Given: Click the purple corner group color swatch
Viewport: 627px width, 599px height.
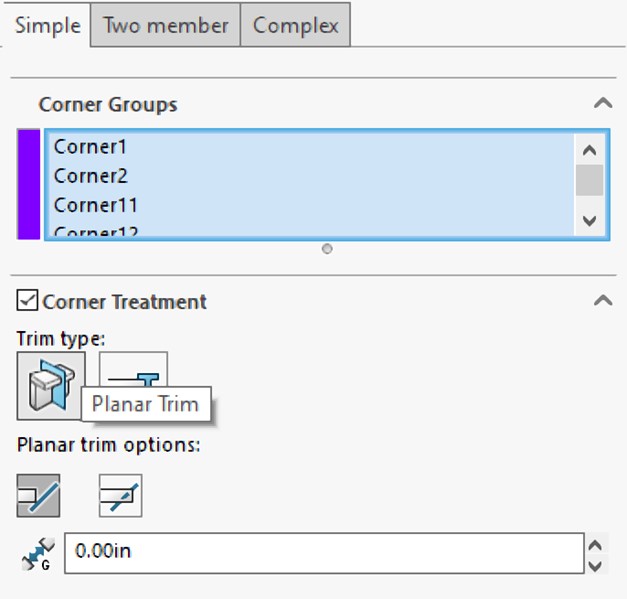Looking at the screenshot, I should tap(28, 184).
